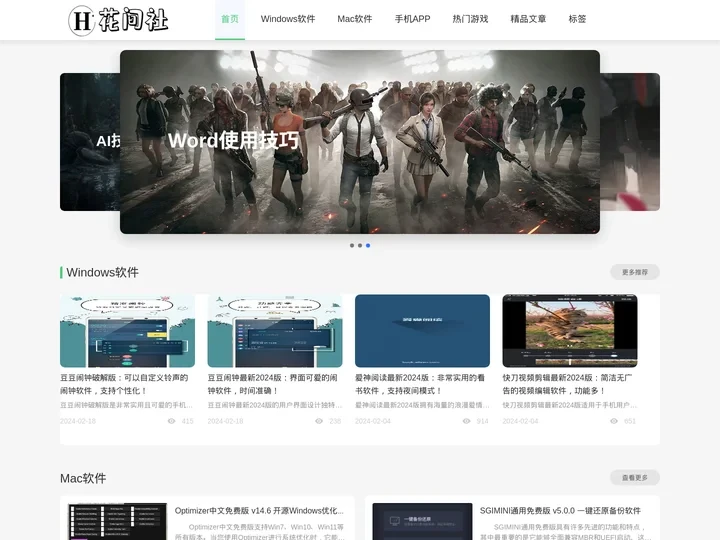Click the 2024-02-04 date under 爱神阅读
The image size is (720, 540).
(x=373, y=421)
